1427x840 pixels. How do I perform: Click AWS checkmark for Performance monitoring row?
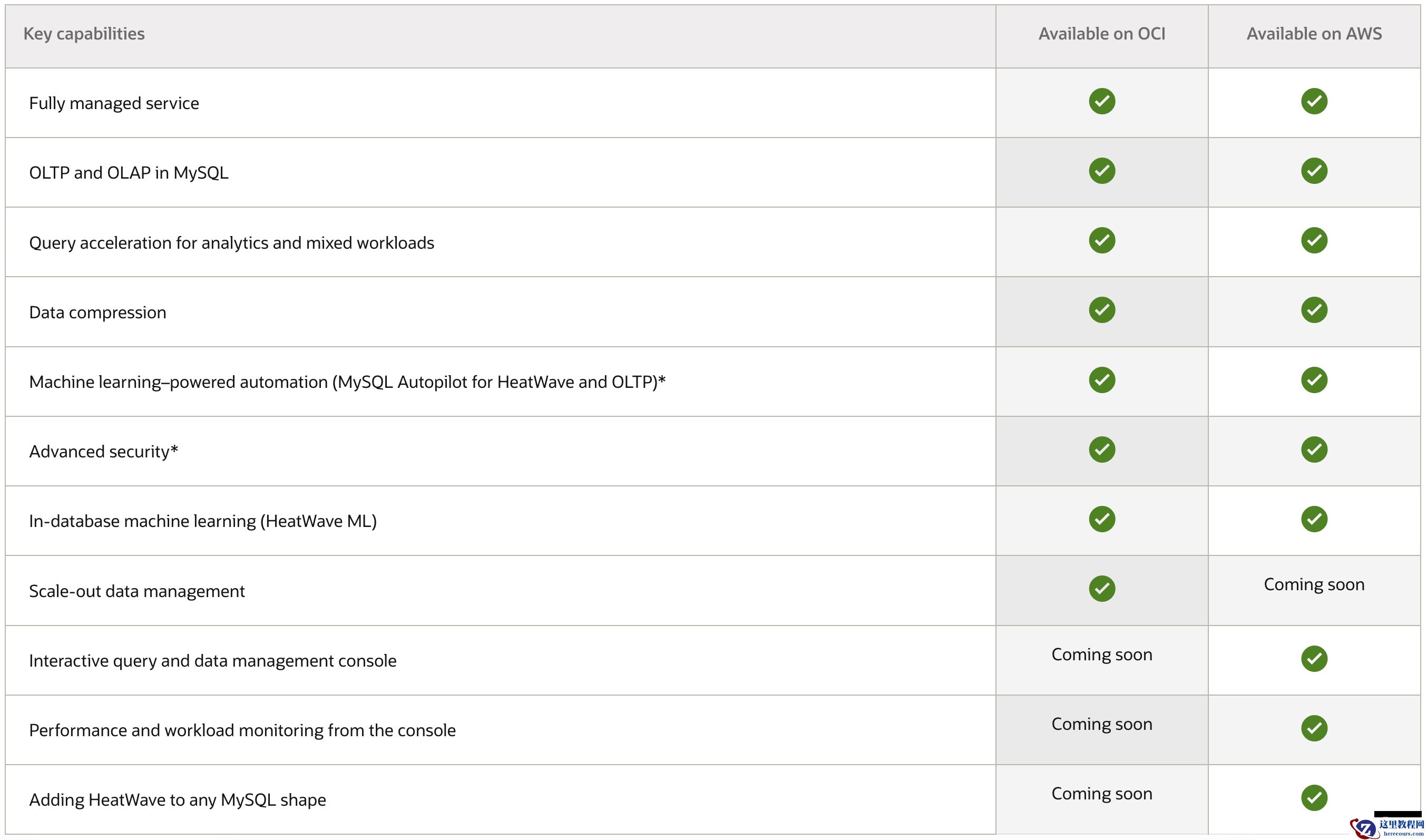pyautogui.click(x=1314, y=728)
